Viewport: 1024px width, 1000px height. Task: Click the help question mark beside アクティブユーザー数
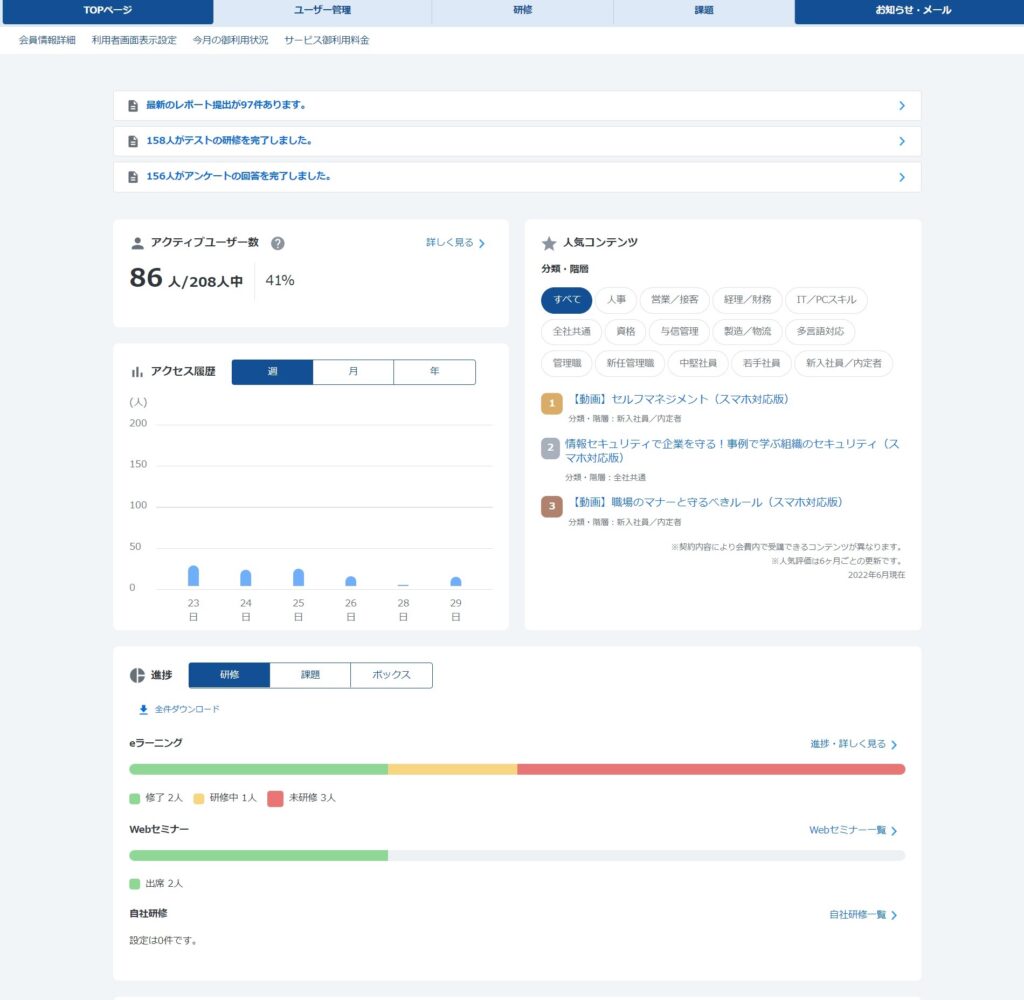pos(278,243)
